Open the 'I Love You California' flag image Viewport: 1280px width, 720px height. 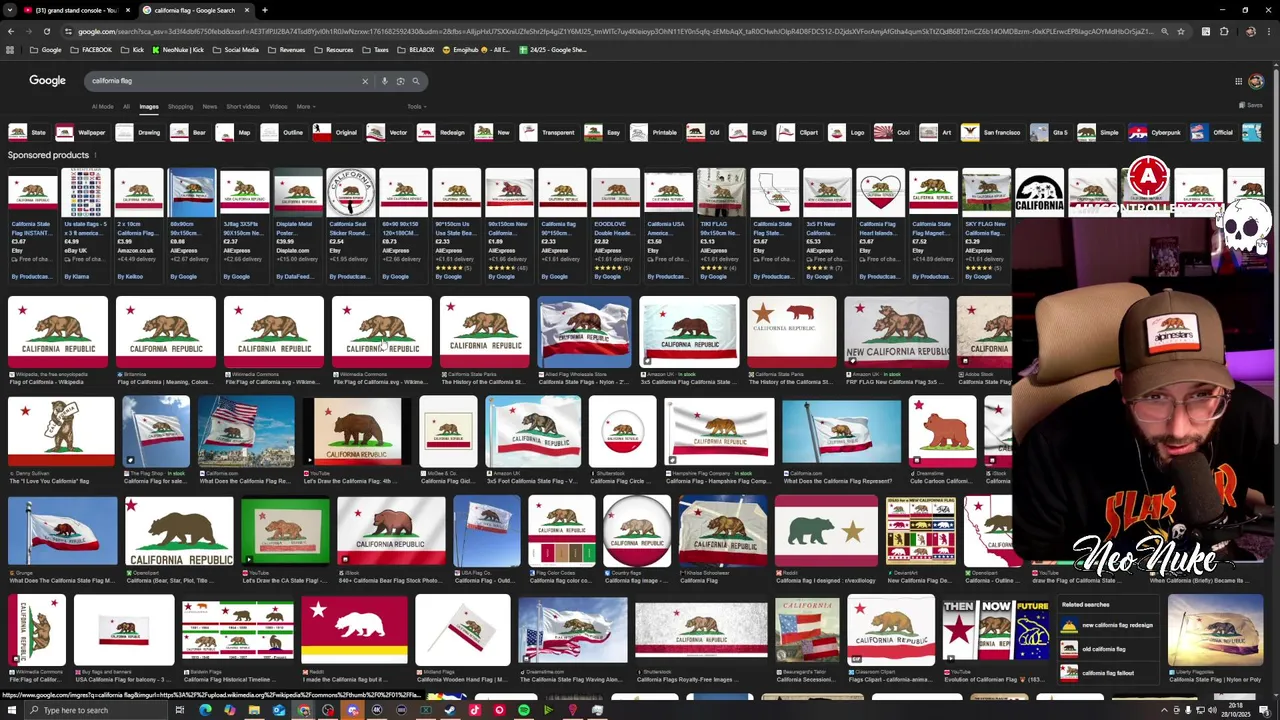tap(61, 432)
